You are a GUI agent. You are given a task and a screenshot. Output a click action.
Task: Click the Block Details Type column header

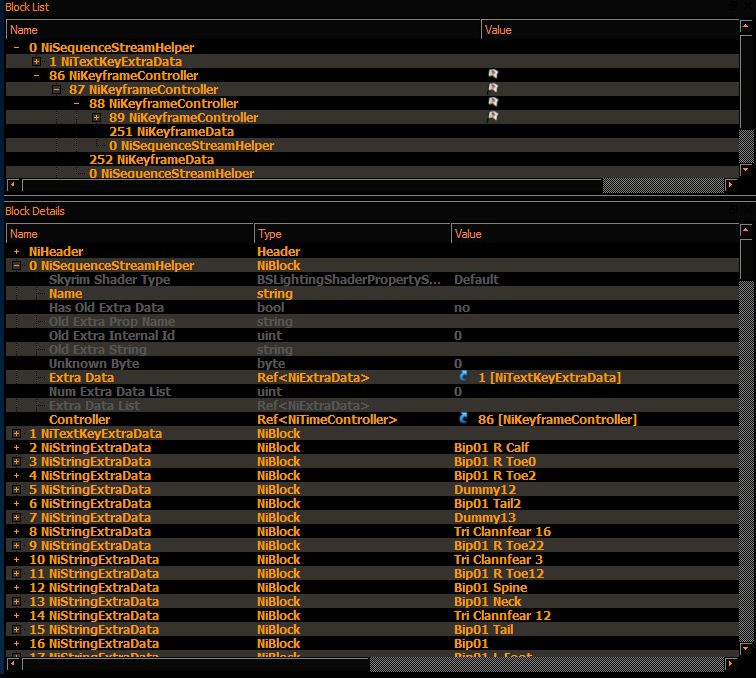click(x=352, y=234)
